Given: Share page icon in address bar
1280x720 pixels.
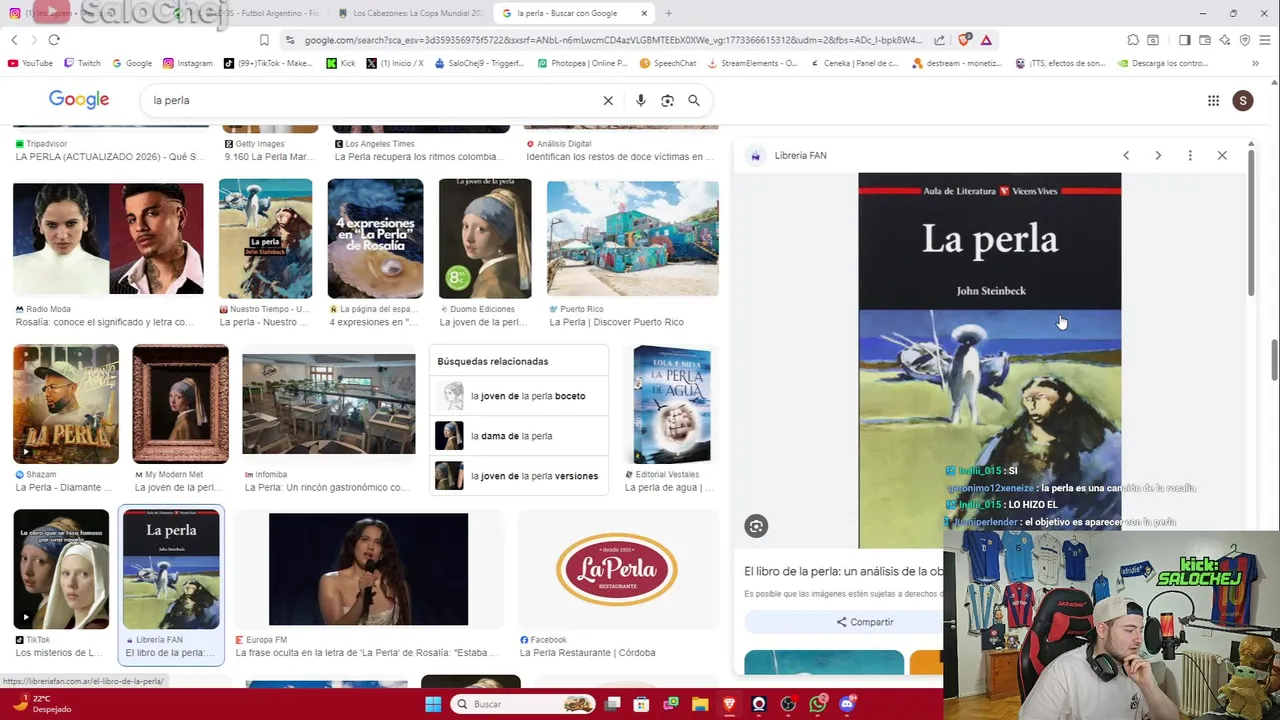Looking at the screenshot, I should coord(939,40).
